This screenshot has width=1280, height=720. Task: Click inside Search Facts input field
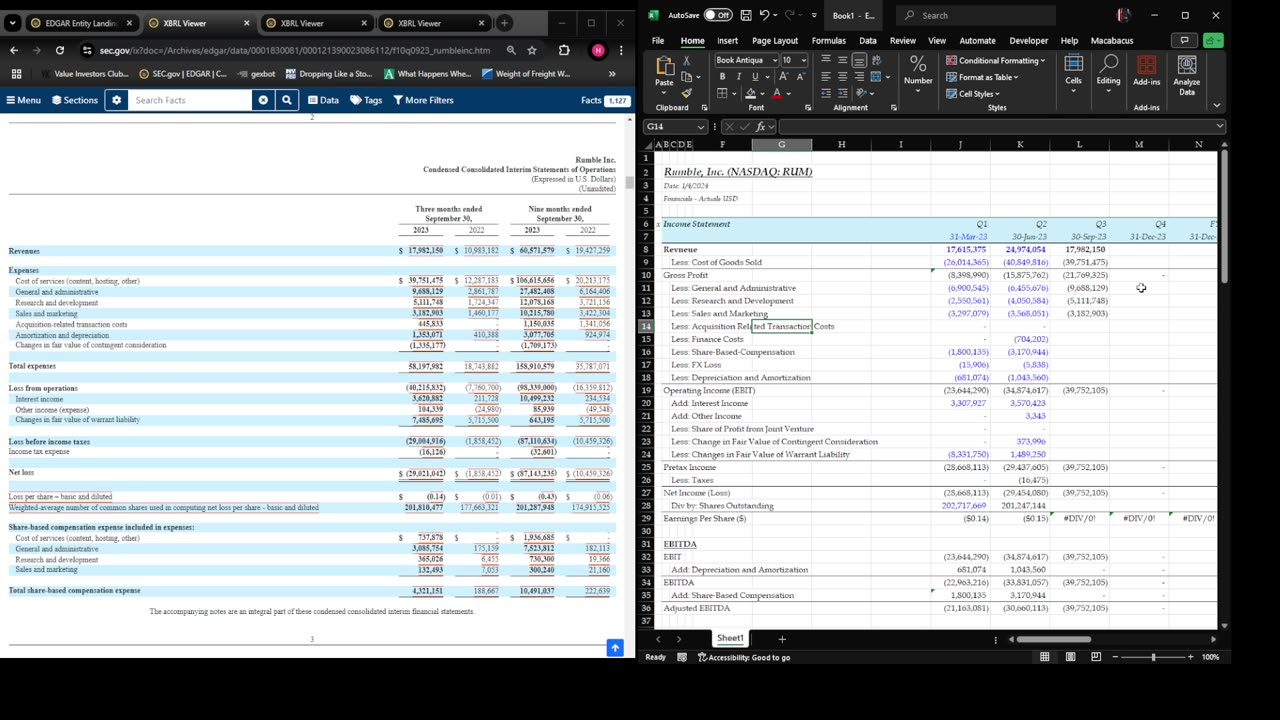click(191, 100)
